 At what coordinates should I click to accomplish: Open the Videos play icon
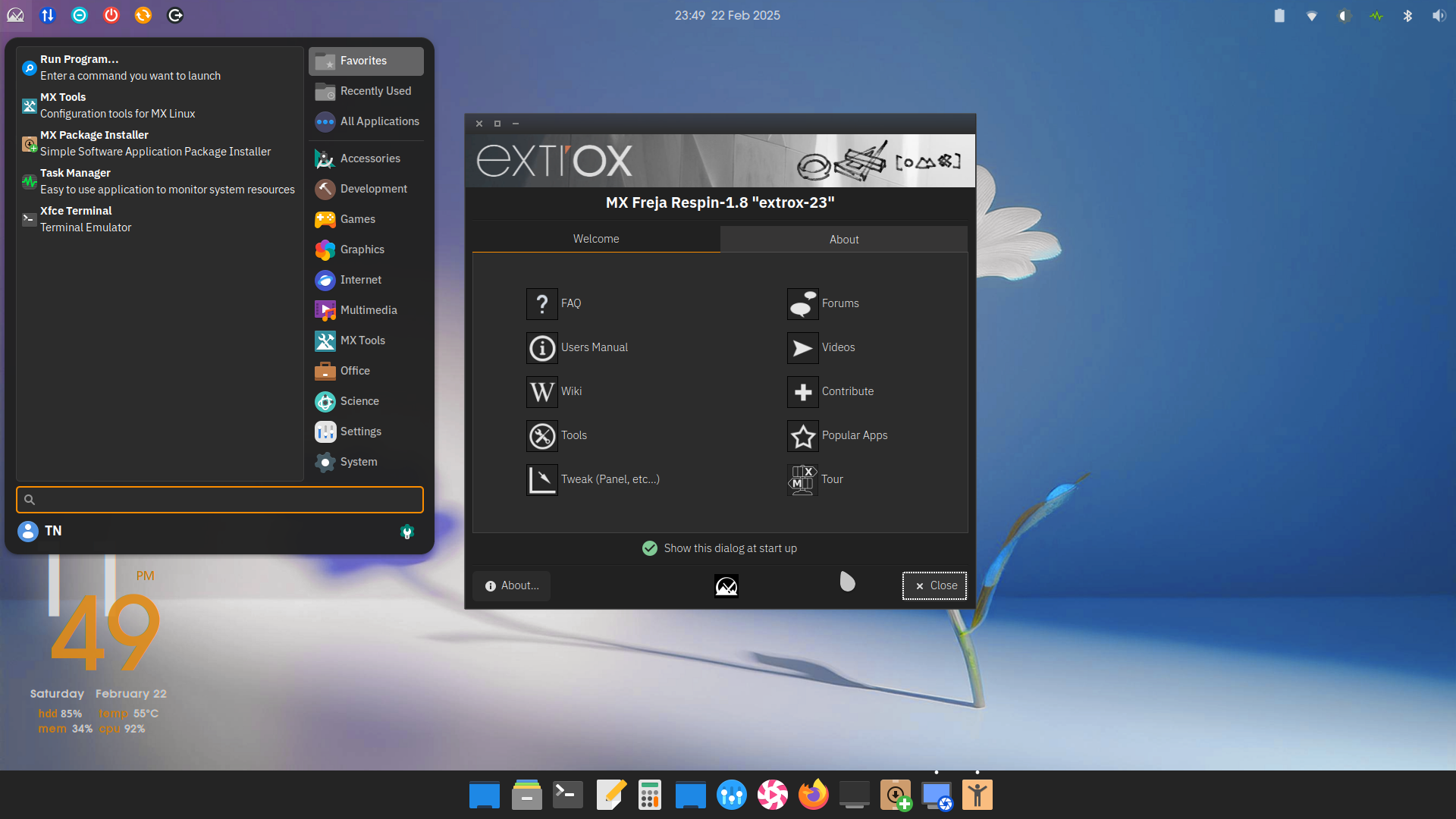802,348
